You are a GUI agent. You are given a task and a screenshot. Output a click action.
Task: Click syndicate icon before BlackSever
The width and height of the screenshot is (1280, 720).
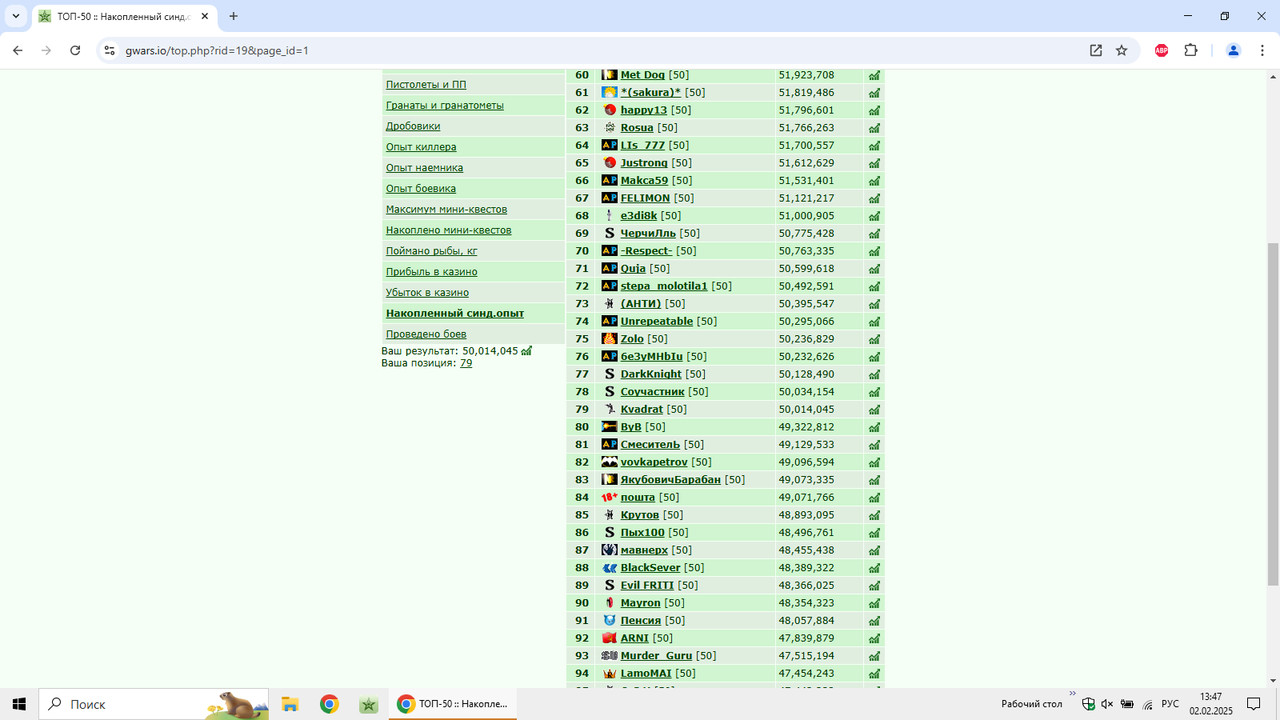[610, 568]
